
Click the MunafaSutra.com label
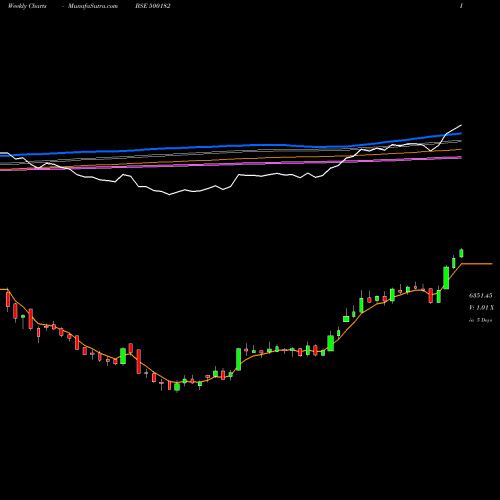pos(93,6)
